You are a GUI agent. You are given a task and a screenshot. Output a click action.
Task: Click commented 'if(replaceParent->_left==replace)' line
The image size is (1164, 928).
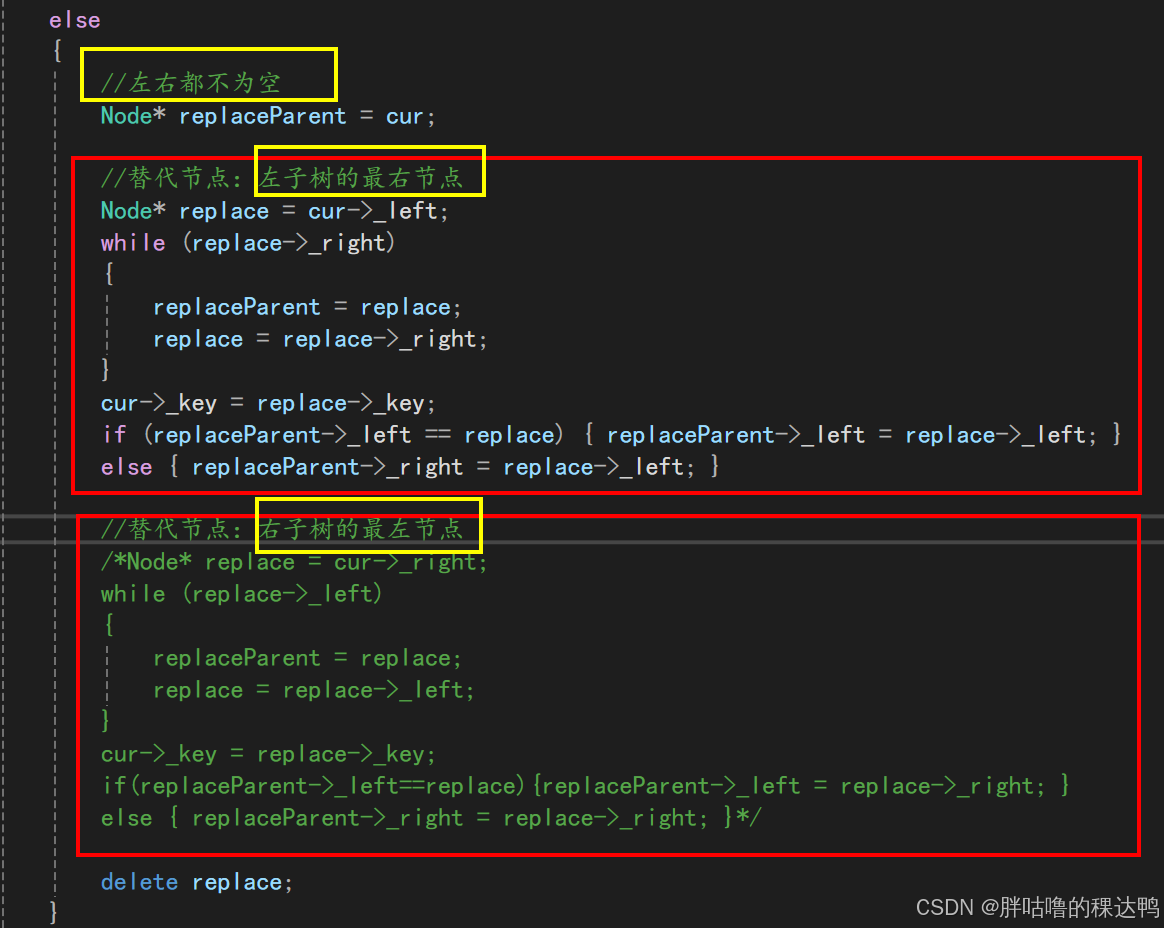585,786
